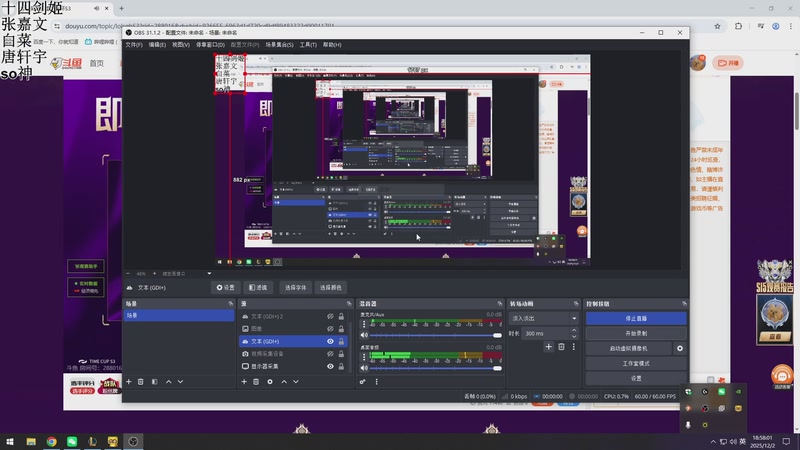Open the 视图(V) menu in OBS
800x450 pixels.
click(x=181, y=45)
